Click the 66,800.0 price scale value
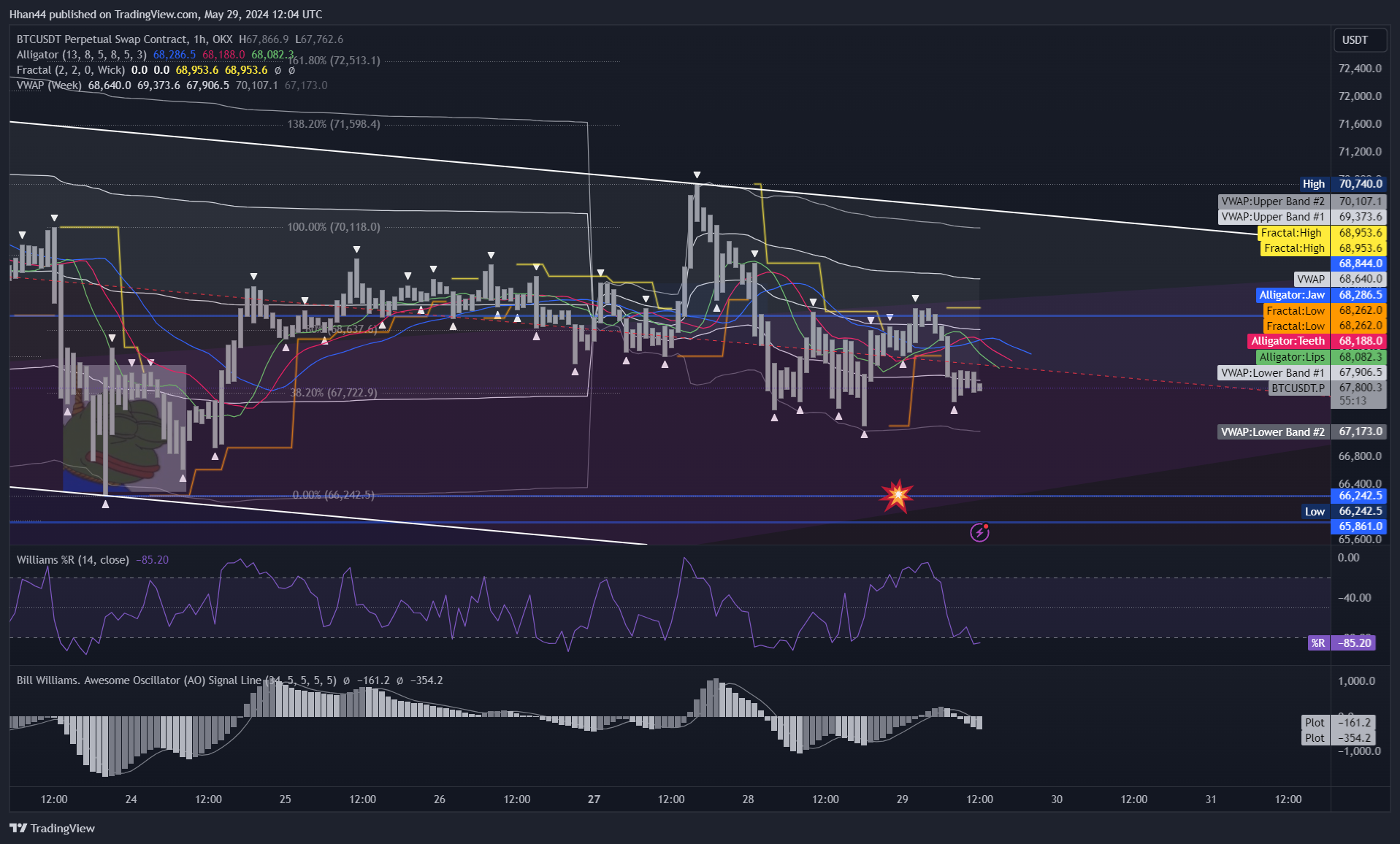 [1360, 456]
